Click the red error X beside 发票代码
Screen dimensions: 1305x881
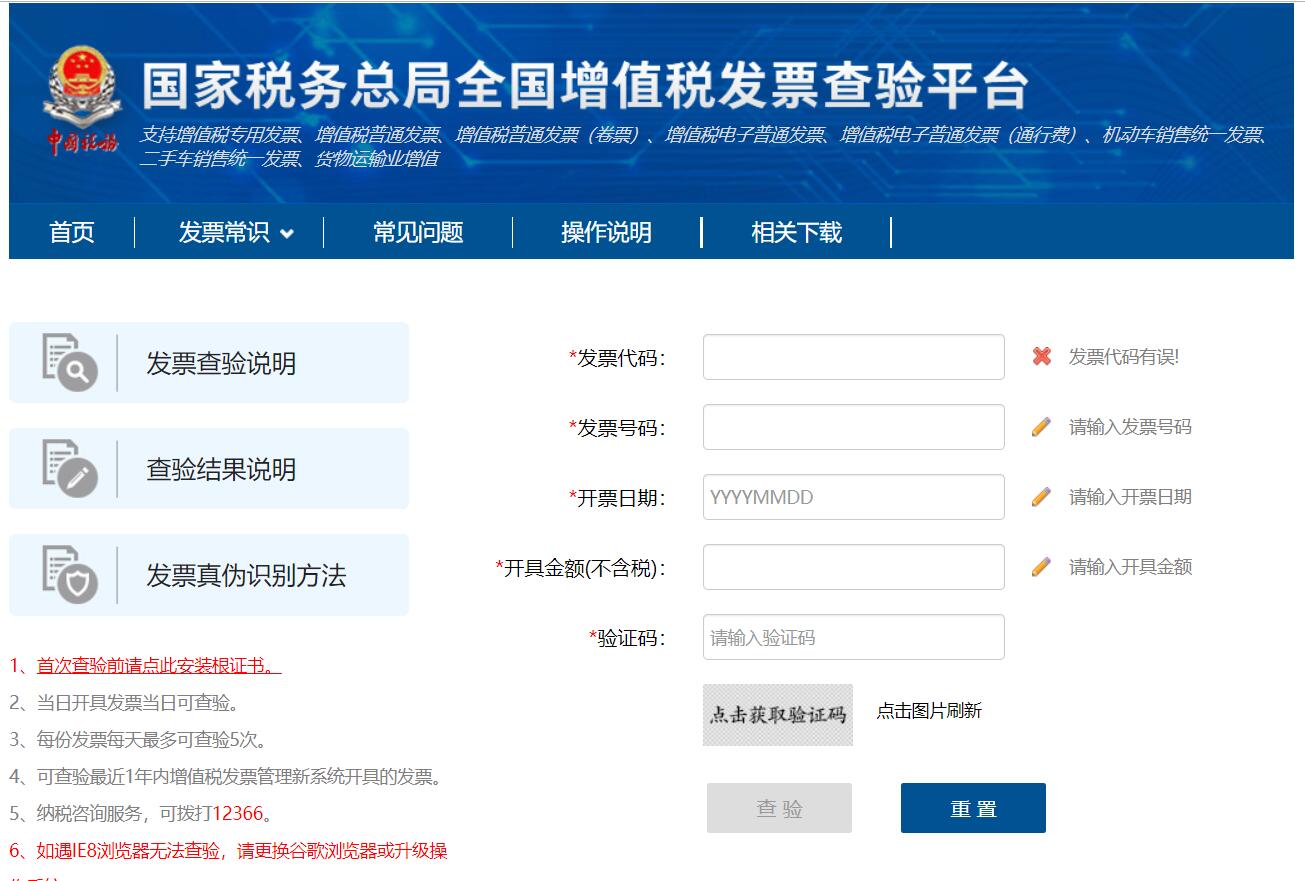tap(1043, 355)
